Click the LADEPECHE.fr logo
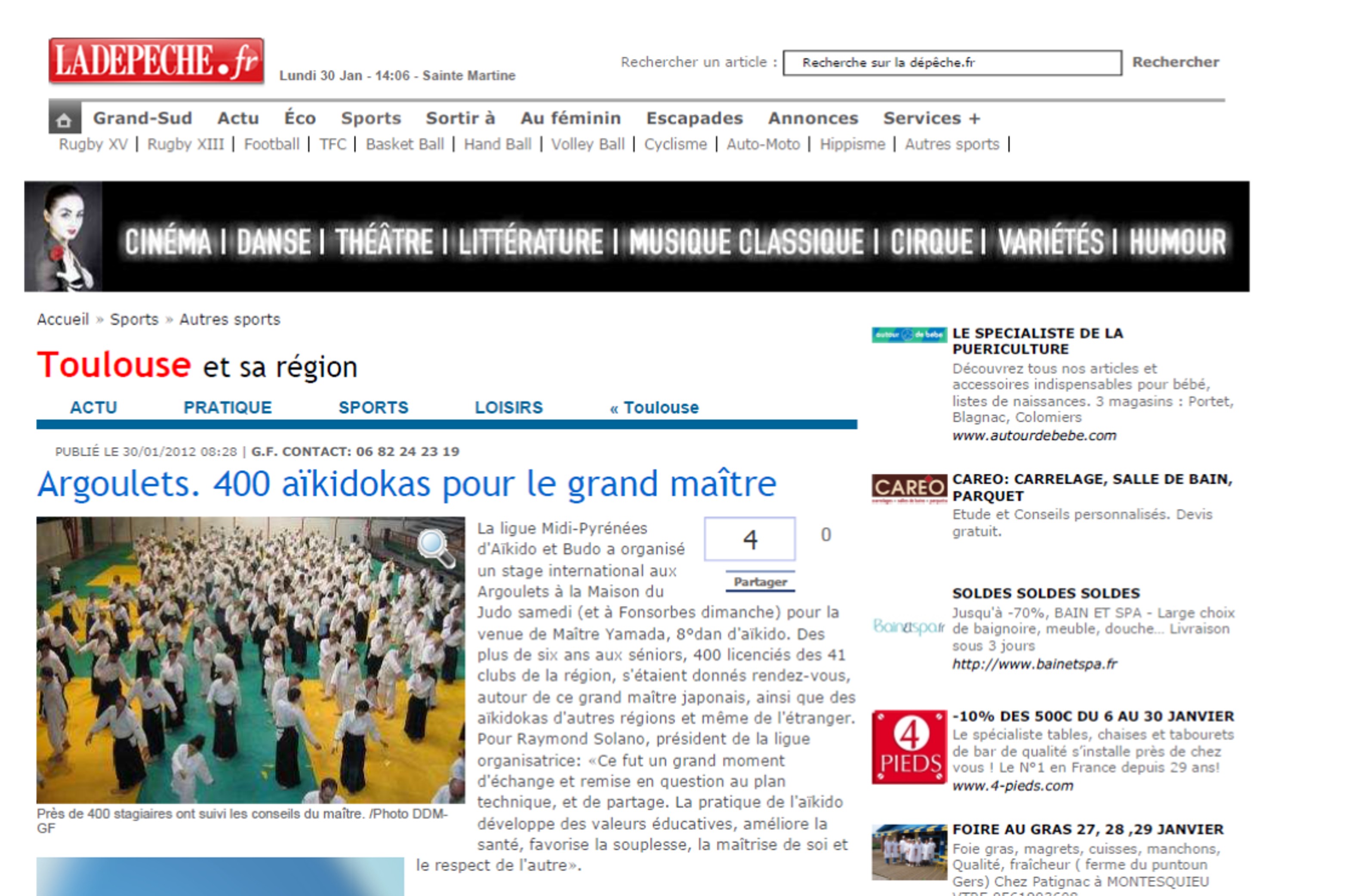Image resolution: width=1349 pixels, height=896 pixels. (x=156, y=61)
